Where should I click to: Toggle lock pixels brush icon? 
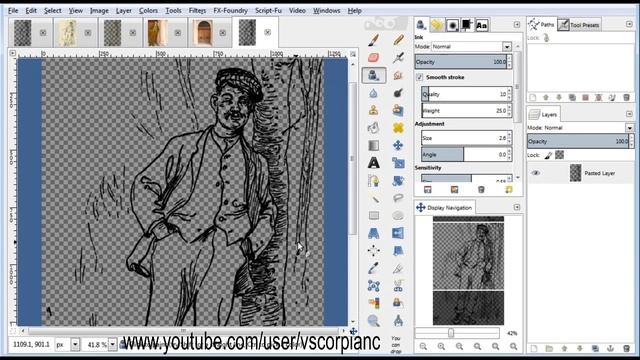(548, 155)
